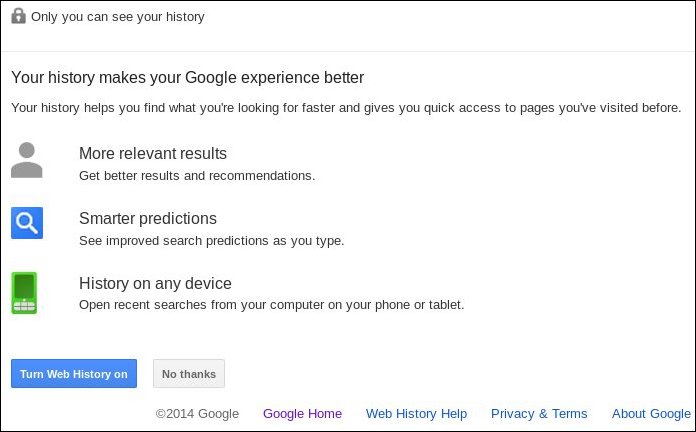Select the 'Your history makes your Google experience better' heading

click(187, 77)
